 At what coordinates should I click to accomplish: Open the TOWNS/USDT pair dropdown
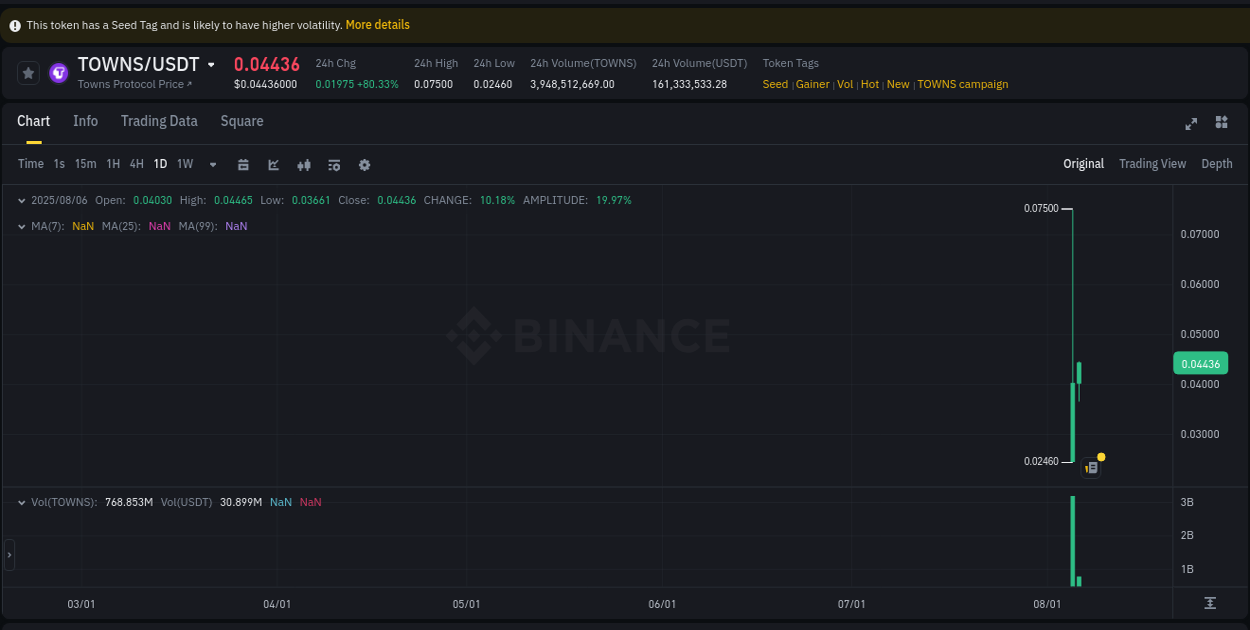[x=208, y=64]
